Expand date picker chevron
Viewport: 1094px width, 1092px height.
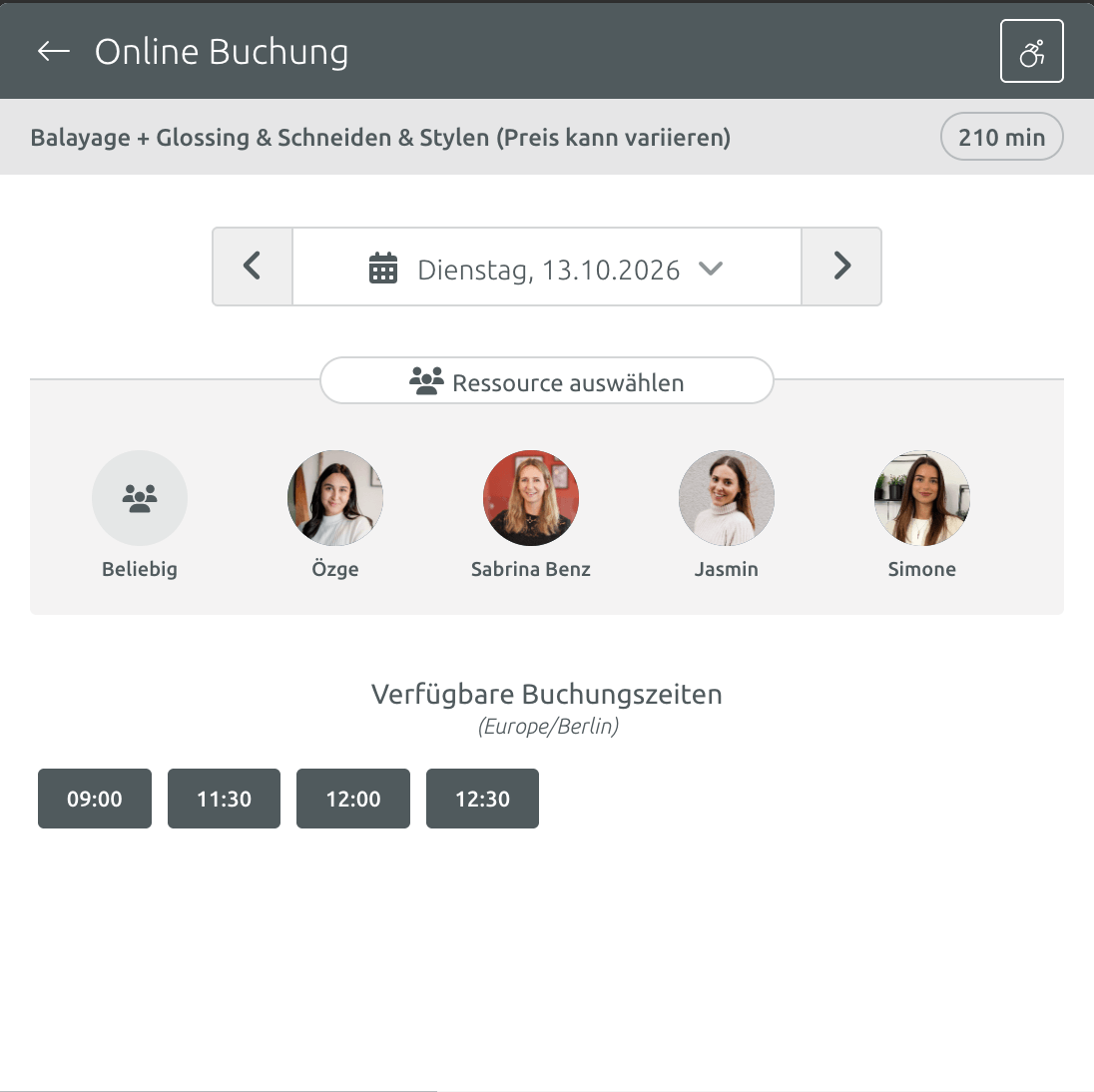(x=711, y=269)
